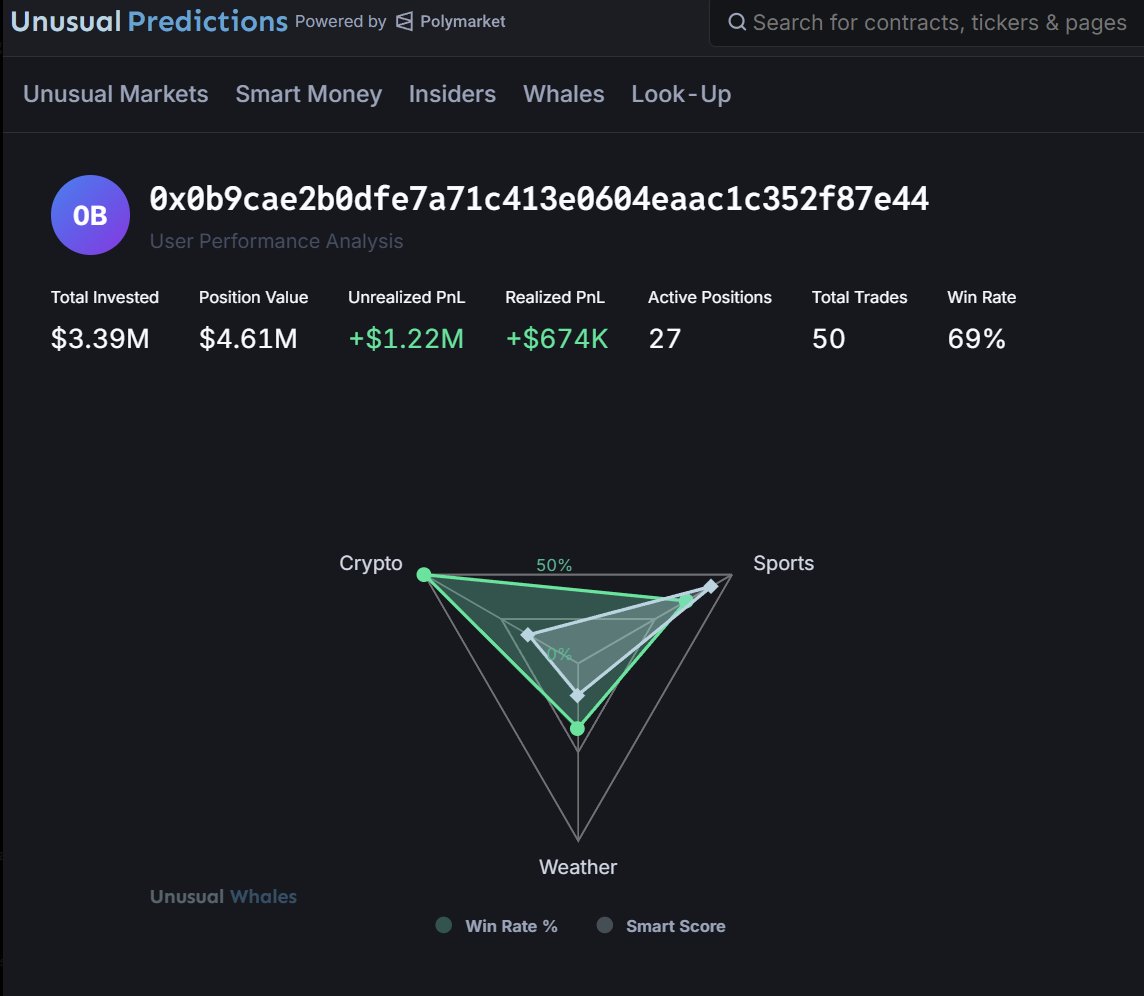Click the User Performance Analysis subtitle
Viewport: 1144px width, 996px height.
[277, 241]
